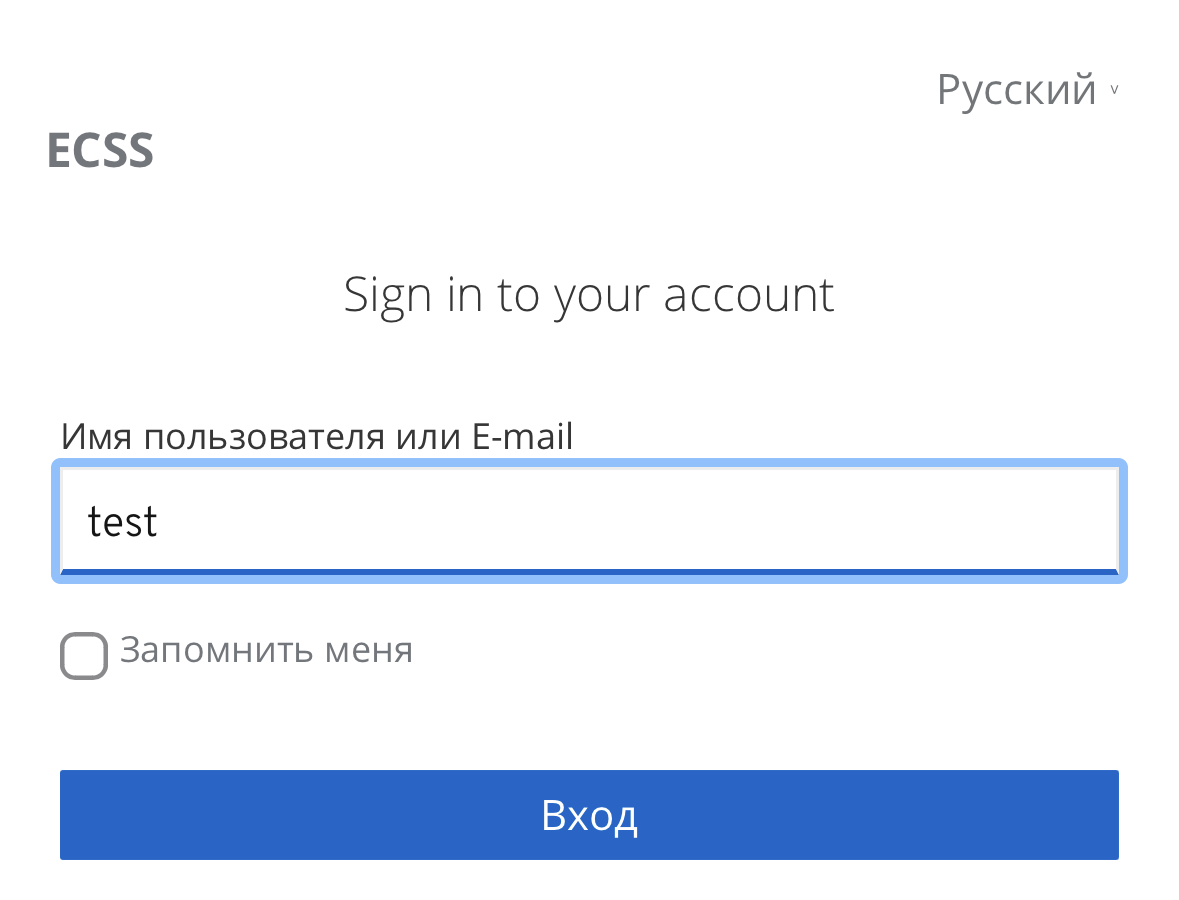
Task: Click the blue underline of the username field
Action: click(588, 572)
